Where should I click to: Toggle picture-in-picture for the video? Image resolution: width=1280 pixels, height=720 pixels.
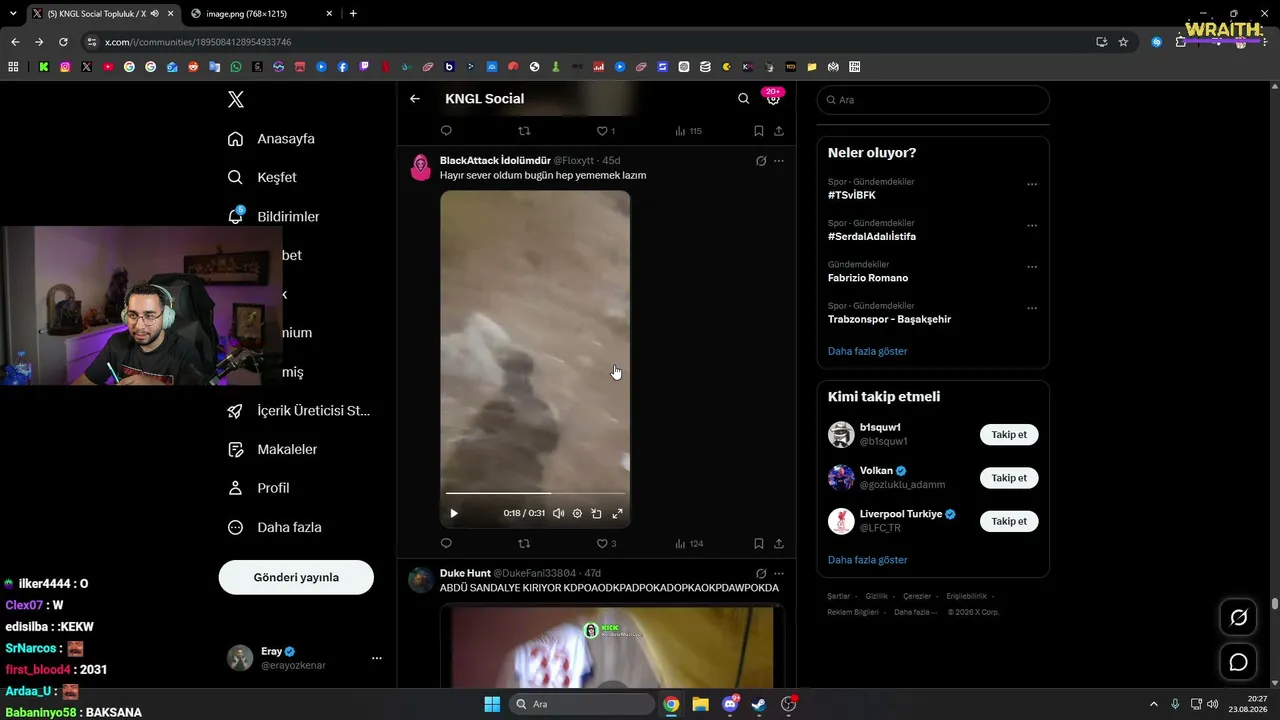point(597,513)
